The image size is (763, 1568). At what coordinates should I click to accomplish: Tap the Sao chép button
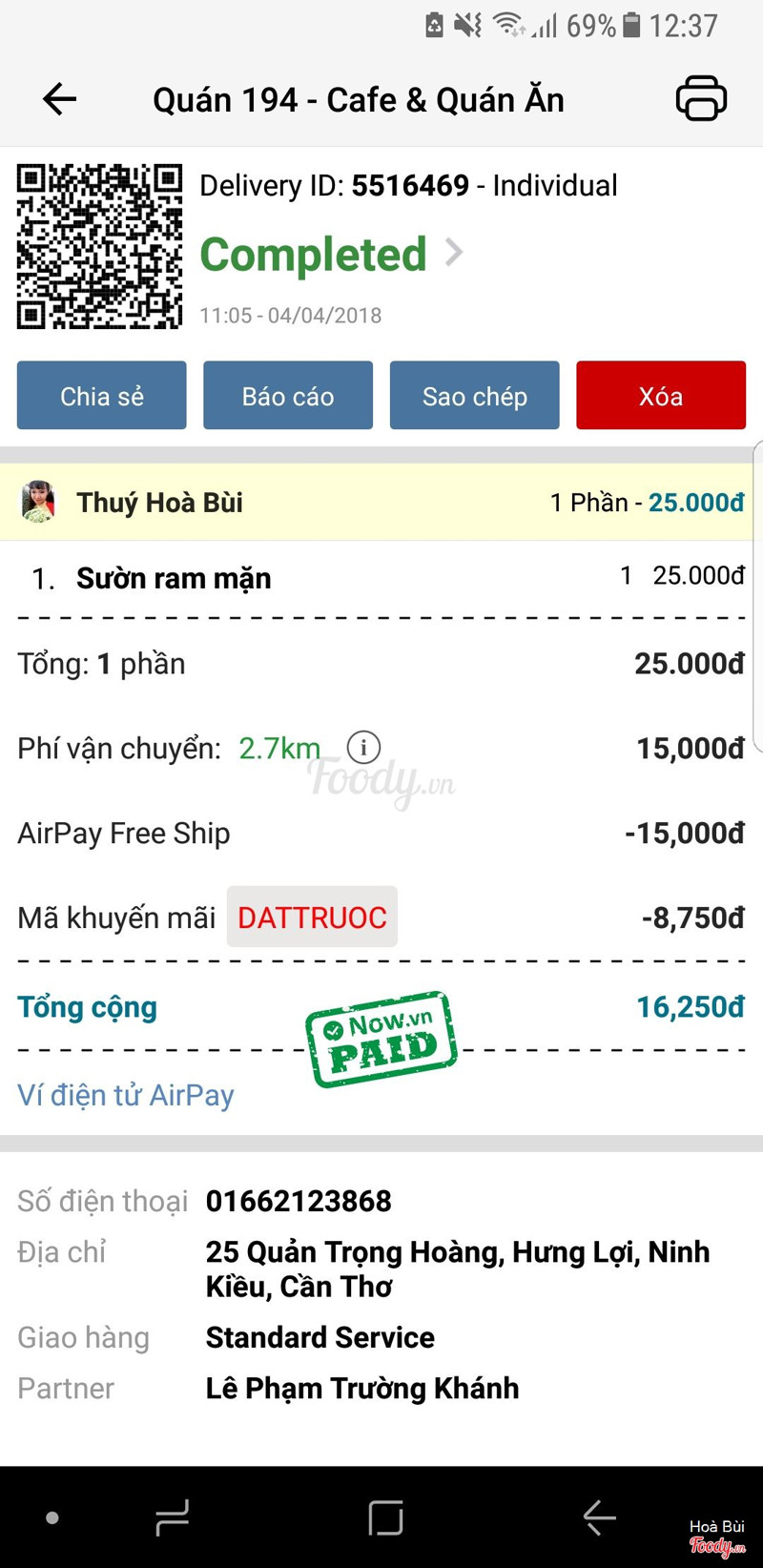click(x=474, y=396)
